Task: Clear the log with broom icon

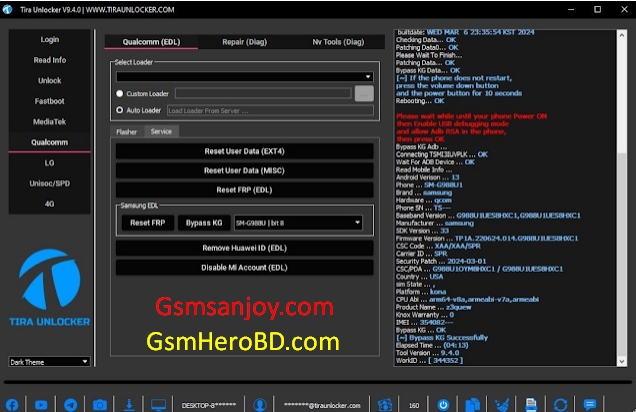Action: [502, 405]
